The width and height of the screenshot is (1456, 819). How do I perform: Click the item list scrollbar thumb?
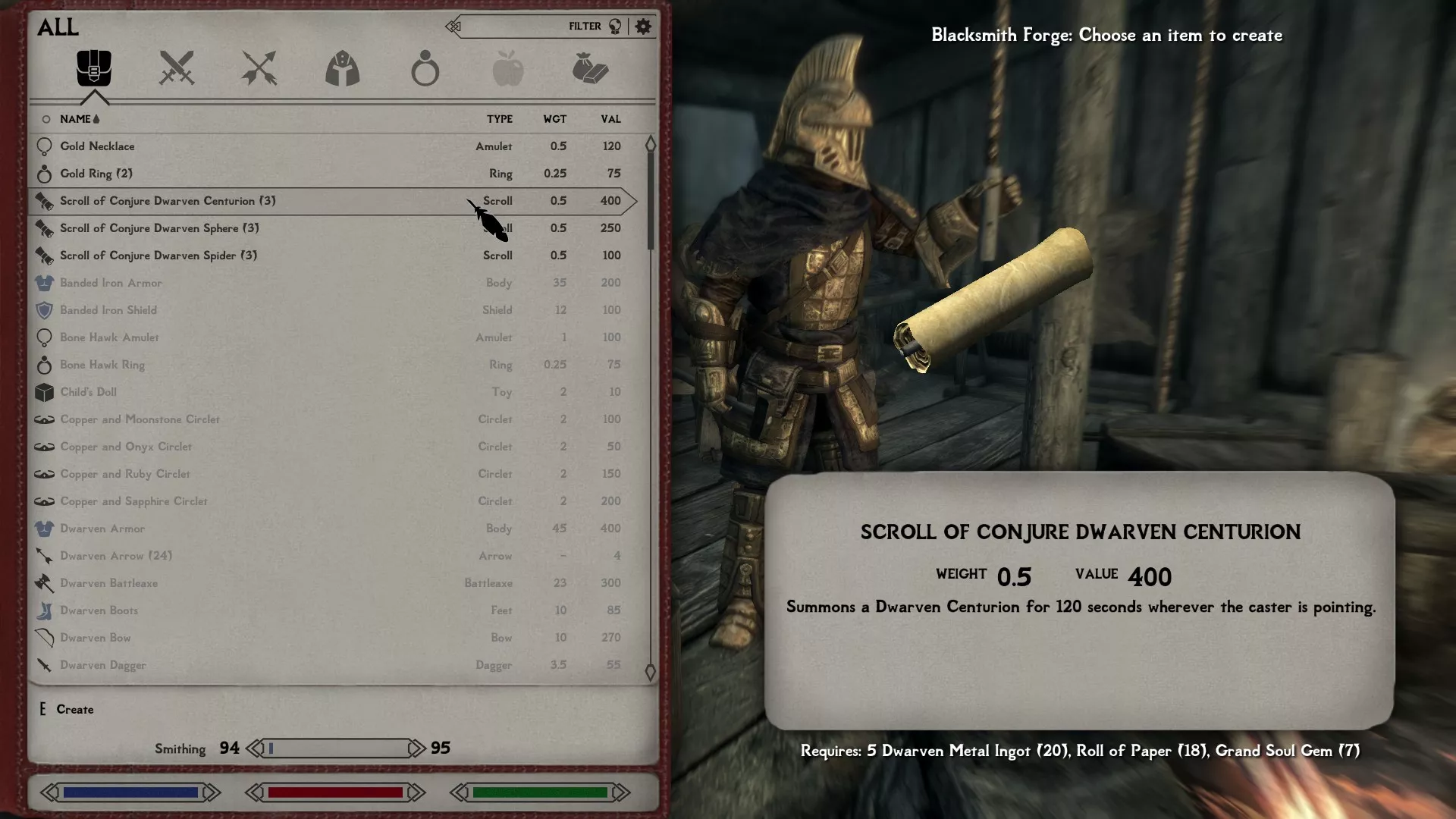(650, 202)
